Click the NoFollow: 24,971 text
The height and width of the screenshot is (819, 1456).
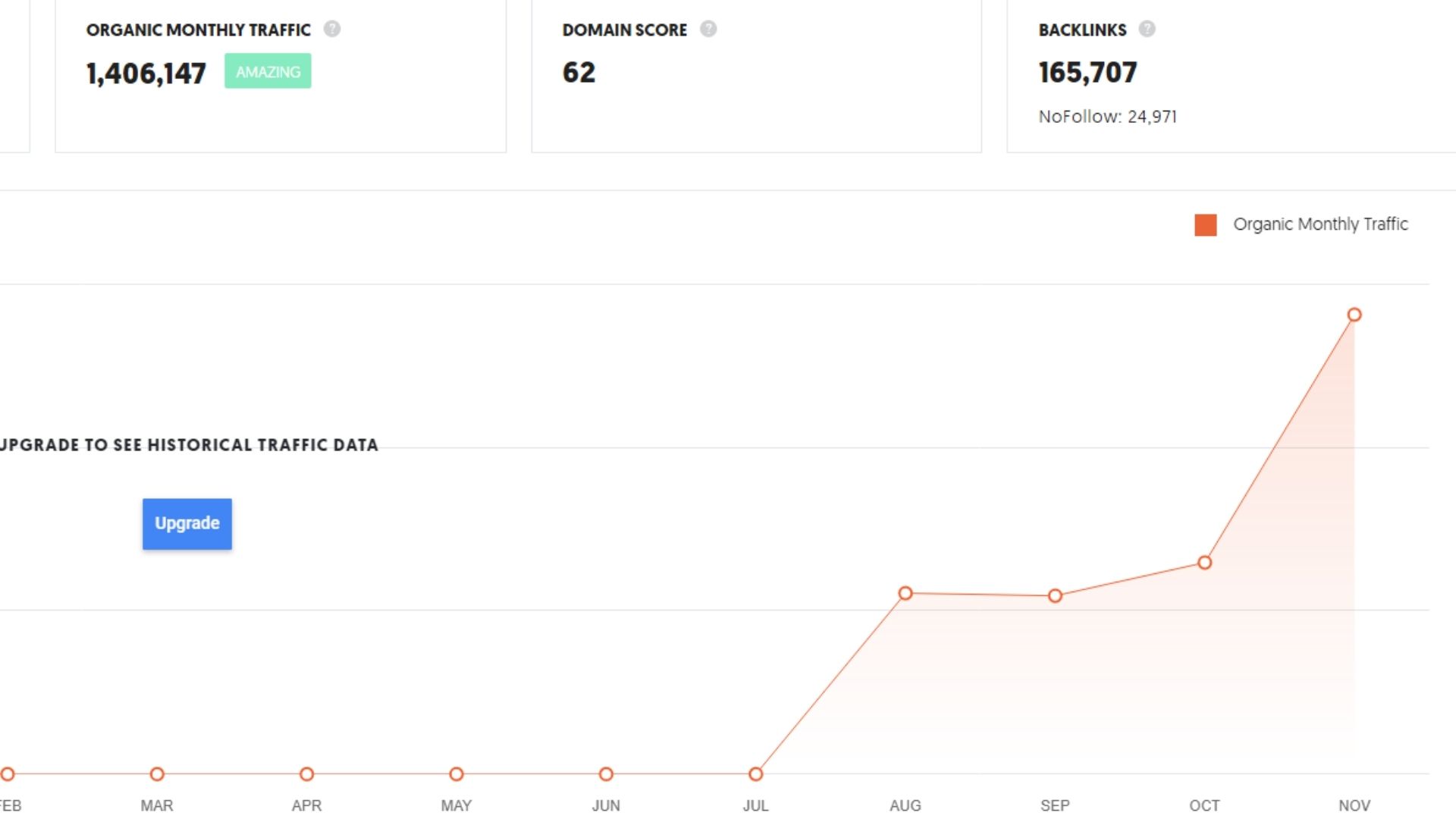click(1107, 117)
